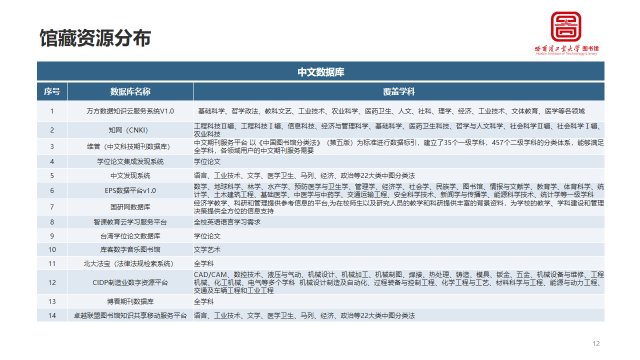This screenshot has width=640, height=360.
Task: Select the 万方数据知识云服务系统V1.0 cell
Action: point(130,111)
